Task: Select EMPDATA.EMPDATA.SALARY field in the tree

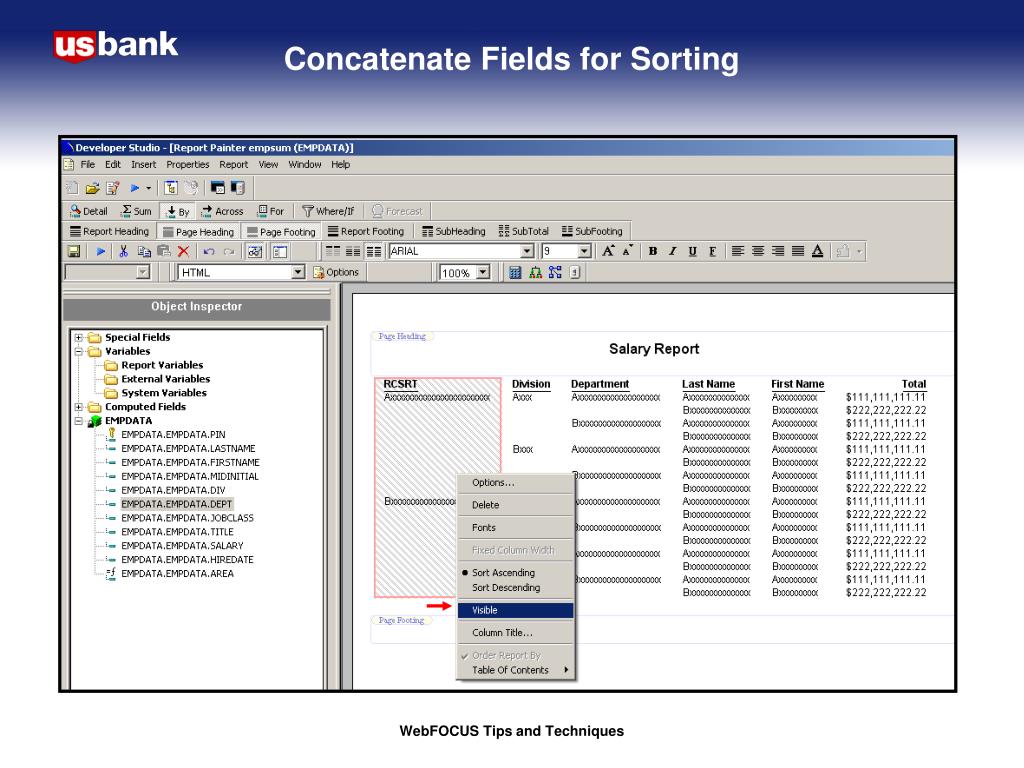Action: tap(182, 546)
